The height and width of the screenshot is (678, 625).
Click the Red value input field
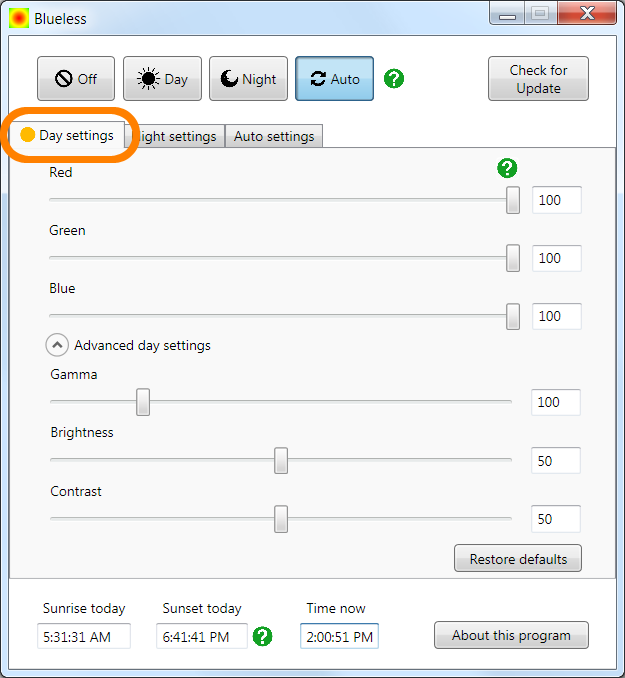[x=556, y=200]
